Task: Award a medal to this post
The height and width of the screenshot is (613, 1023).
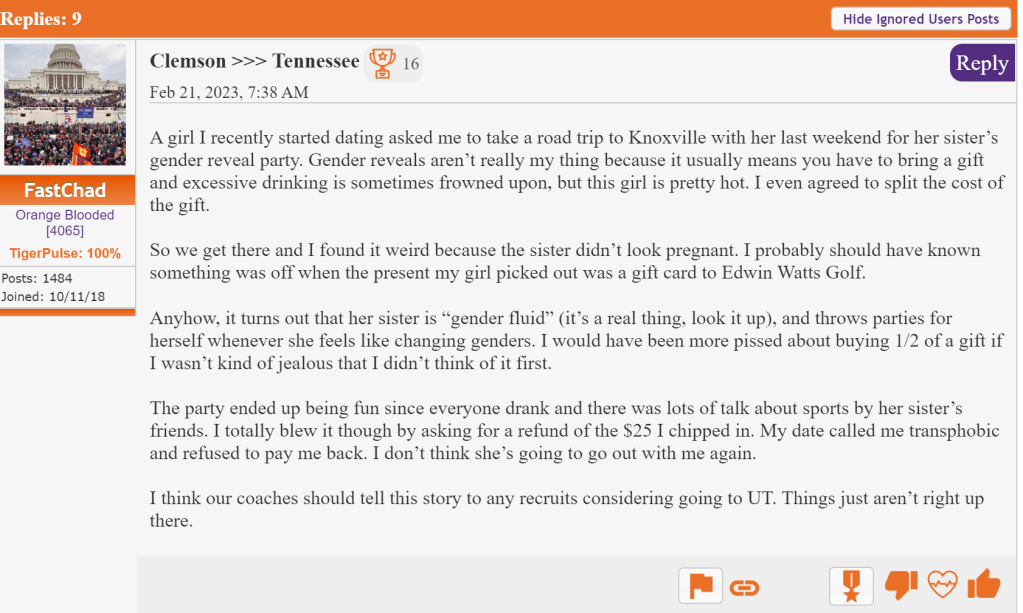Action: click(x=851, y=586)
